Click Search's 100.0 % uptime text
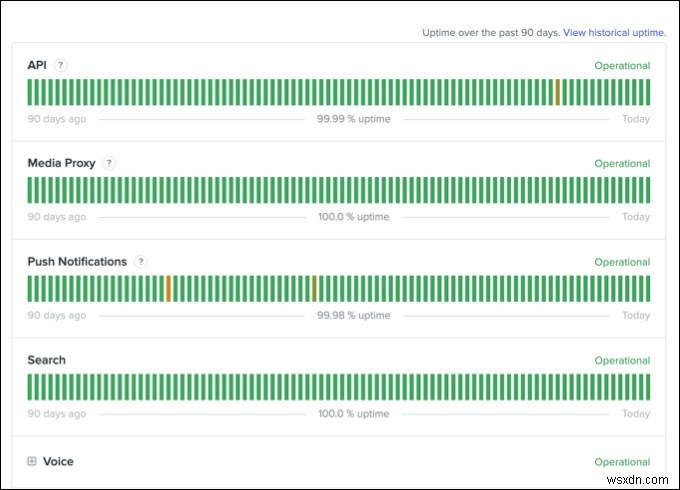The height and width of the screenshot is (490, 680). pyautogui.click(x=353, y=414)
